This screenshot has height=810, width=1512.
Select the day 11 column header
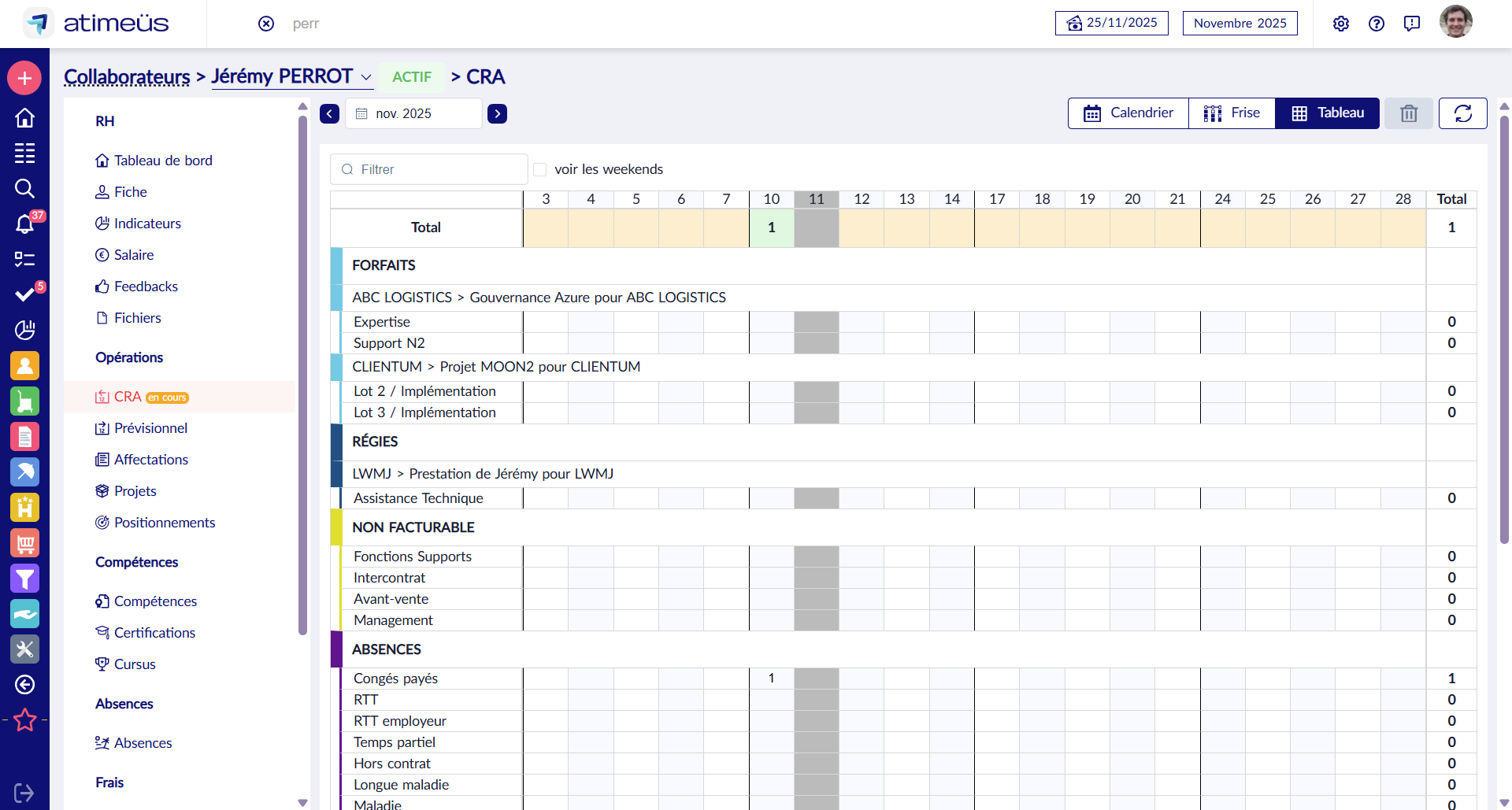[x=817, y=199]
